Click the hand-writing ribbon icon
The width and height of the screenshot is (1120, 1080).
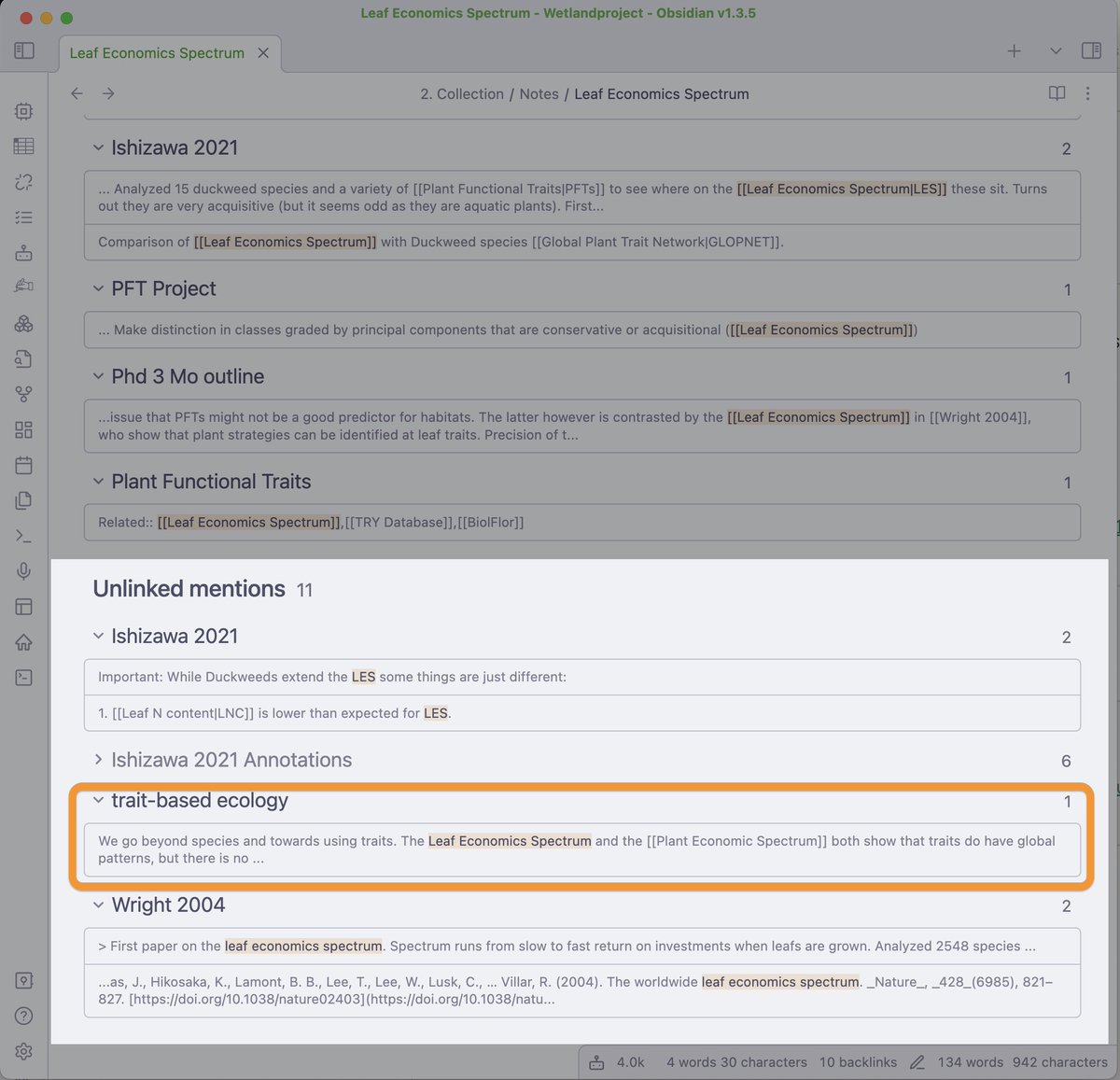point(24,288)
